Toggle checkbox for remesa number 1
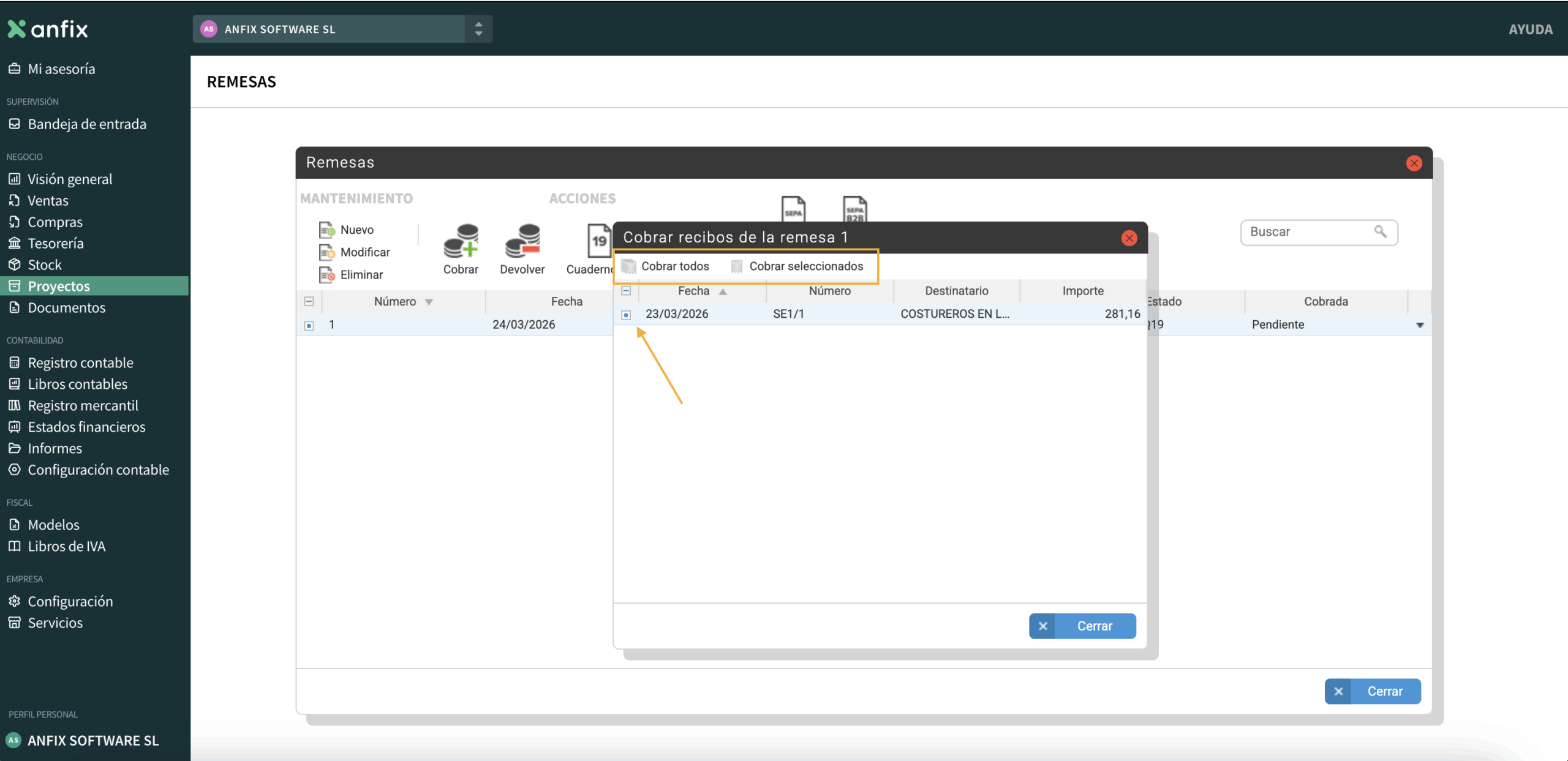 pyautogui.click(x=309, y=325)
